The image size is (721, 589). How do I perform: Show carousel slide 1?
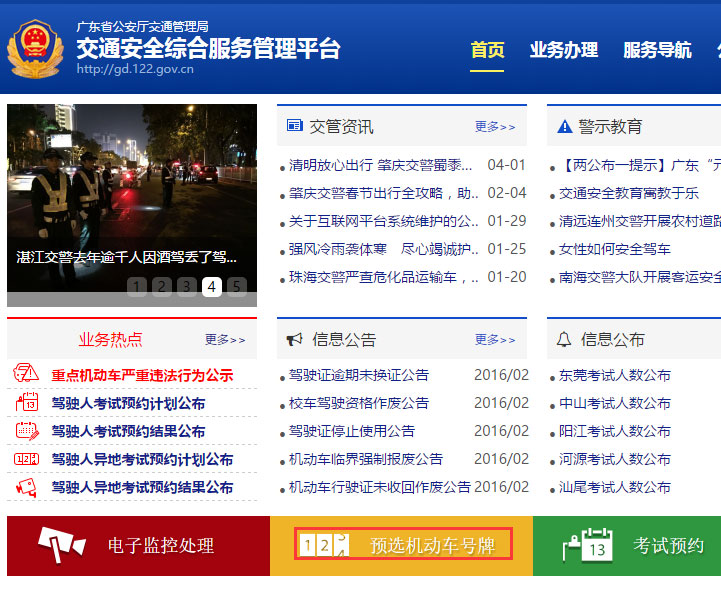click(x=137, y=286)
